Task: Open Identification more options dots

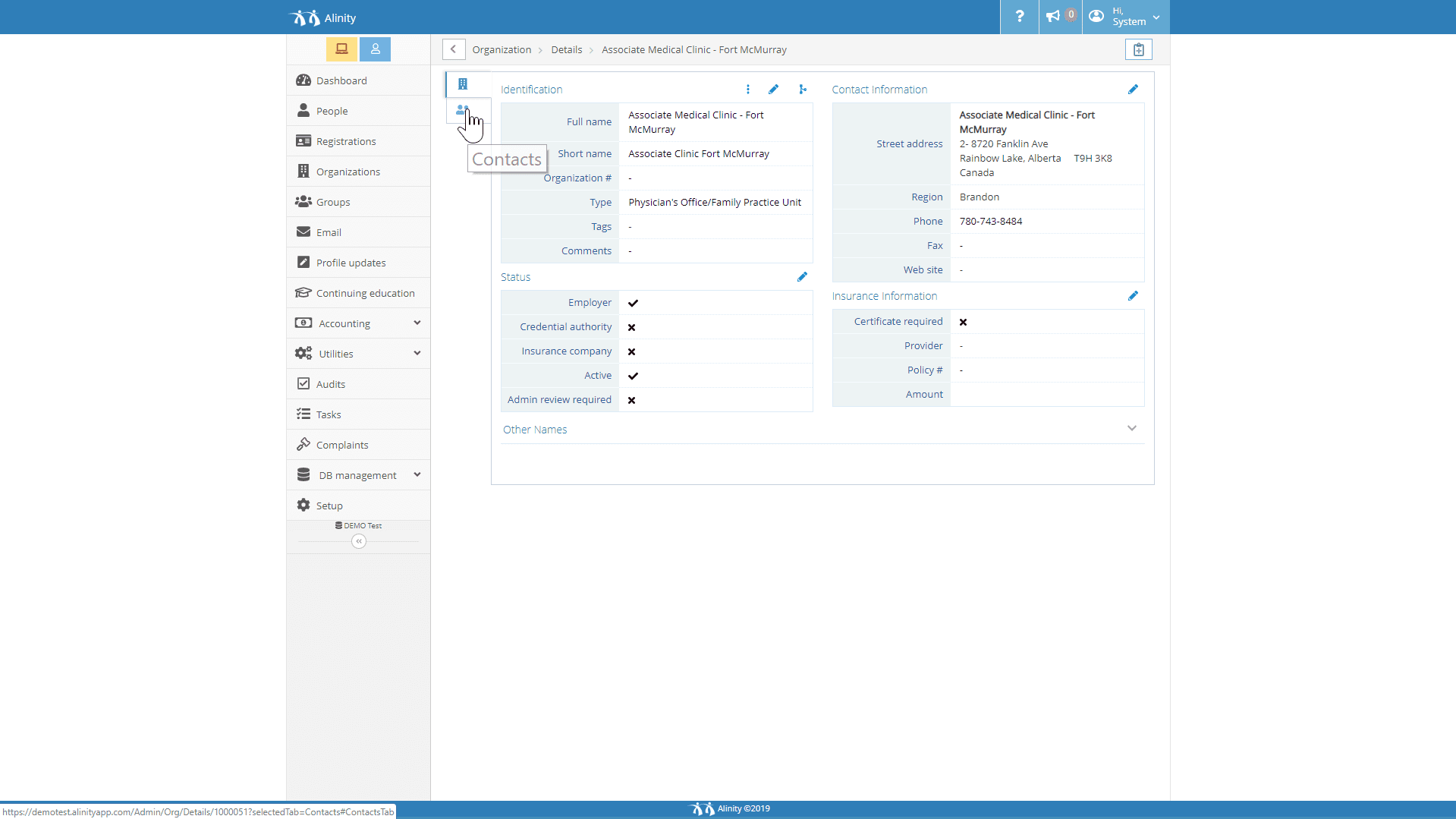Action: tap(748, 90)
